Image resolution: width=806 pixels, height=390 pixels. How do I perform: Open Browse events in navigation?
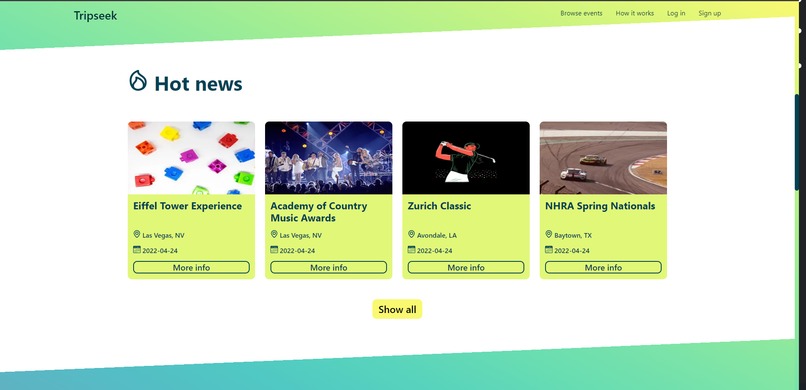(581, 13)
